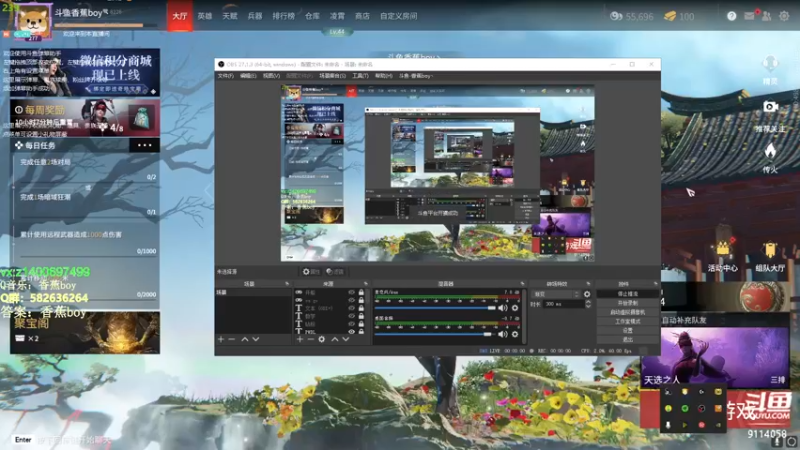
Task: Pop out the OBS scenes dock
Action: pyautogui.click(x=287, y=284)
